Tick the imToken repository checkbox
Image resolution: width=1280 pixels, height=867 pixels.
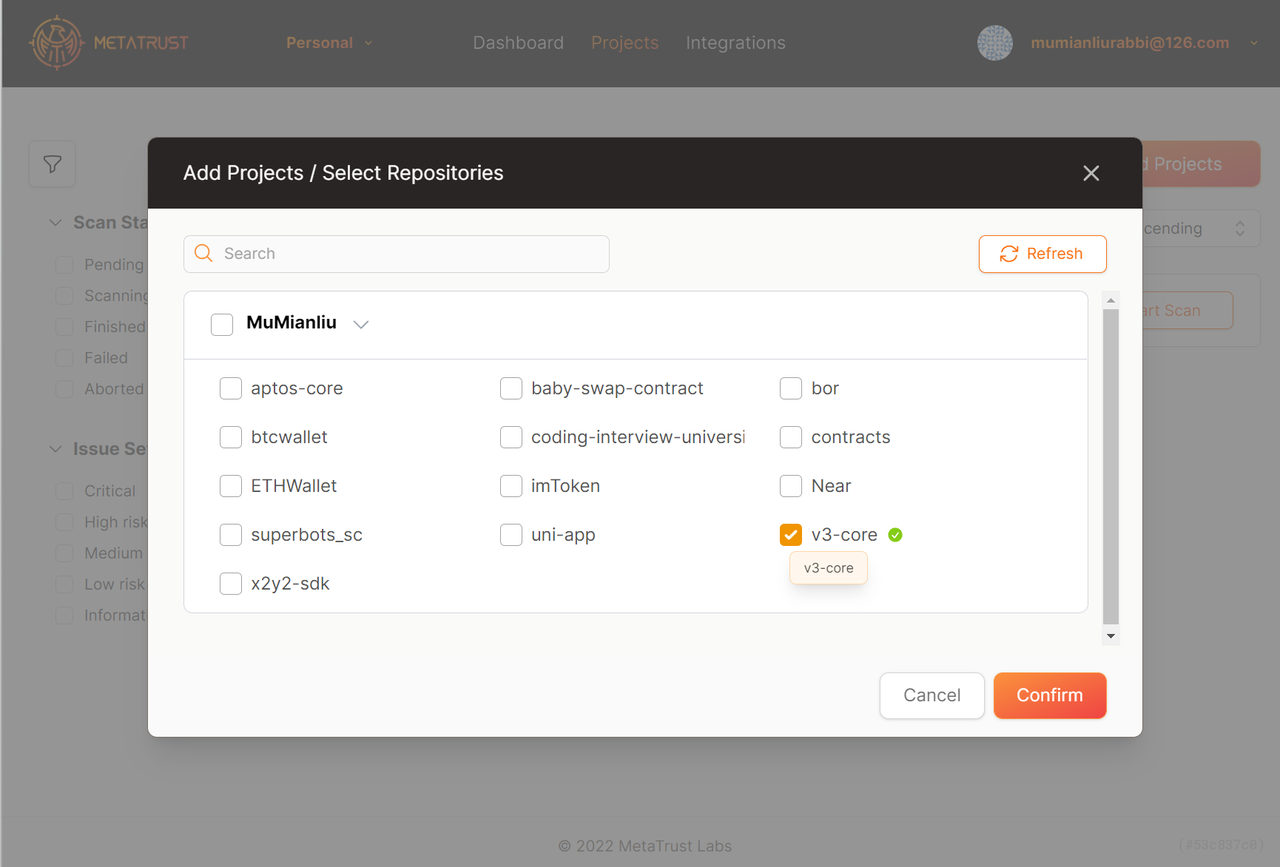pos(511,486)
